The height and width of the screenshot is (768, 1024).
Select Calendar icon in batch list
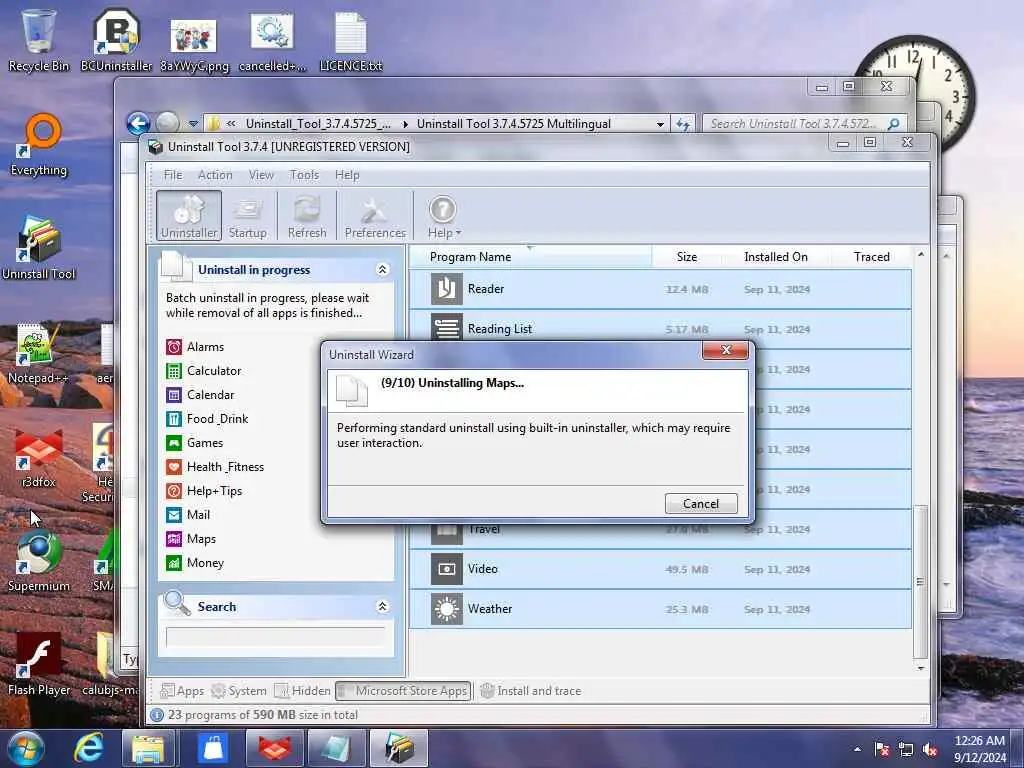coord(174,395)
